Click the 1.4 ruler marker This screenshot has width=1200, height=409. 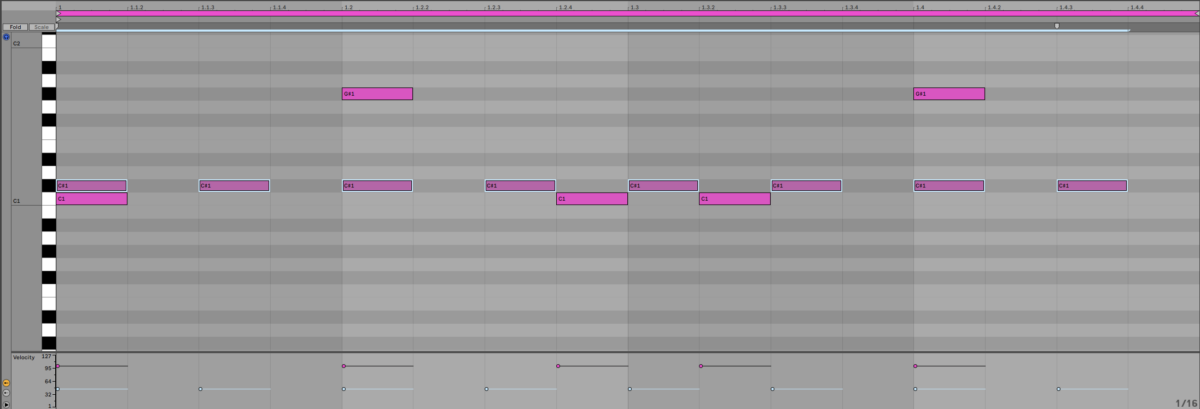pos(920,7)
